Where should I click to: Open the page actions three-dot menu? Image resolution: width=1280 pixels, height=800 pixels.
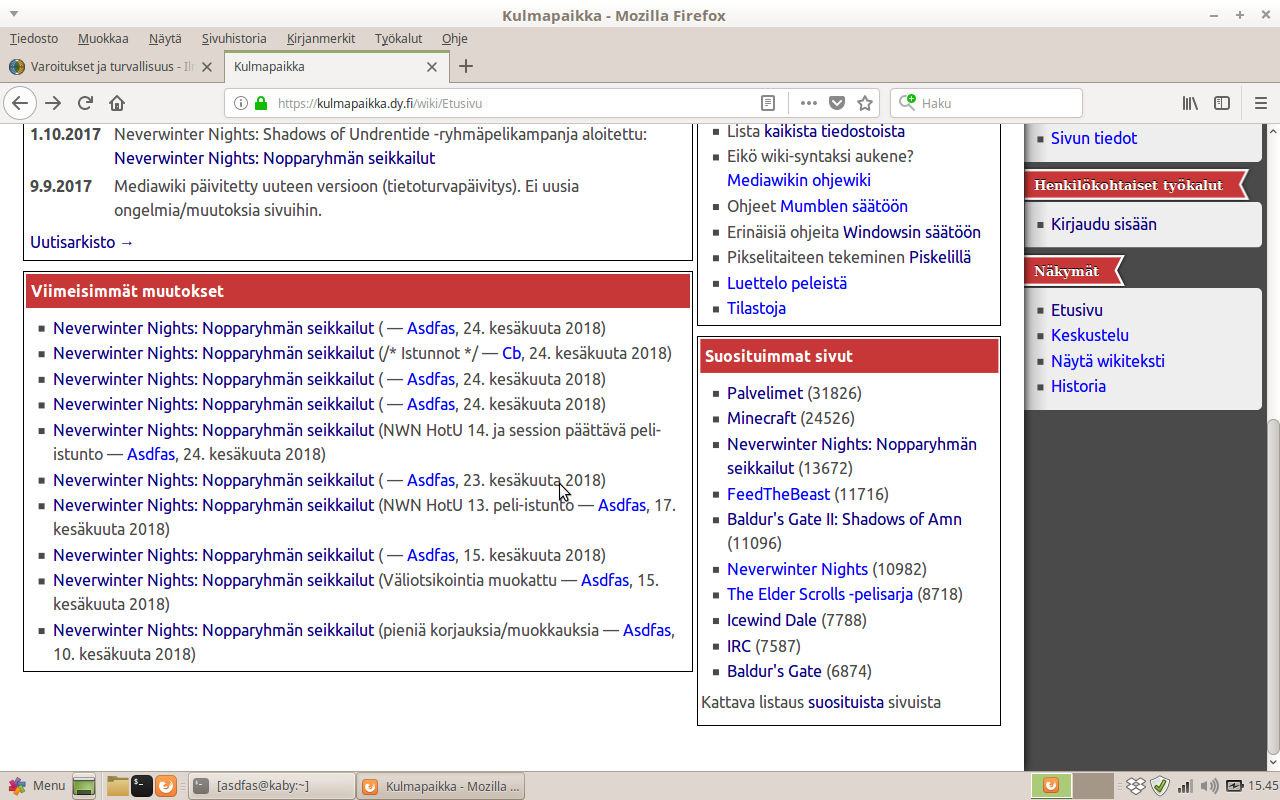tap(809, 103)
